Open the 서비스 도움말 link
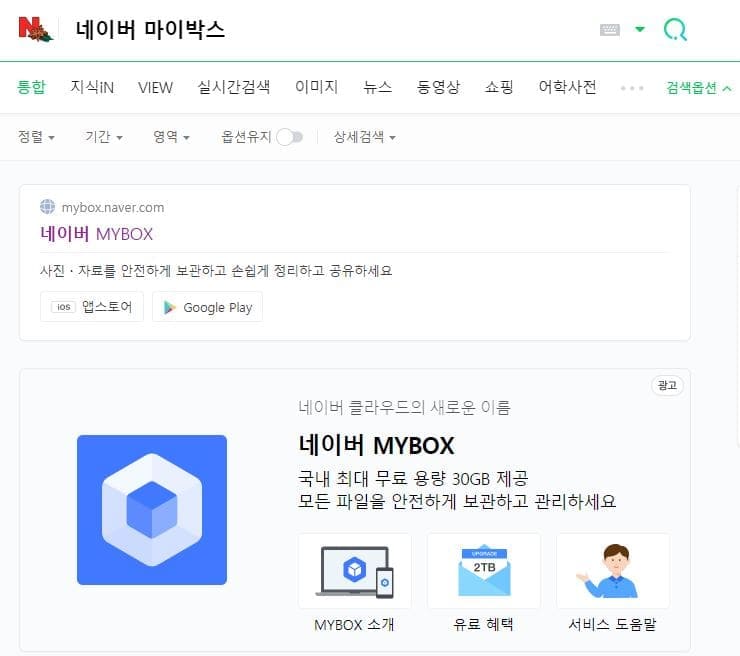Screen dimensions: 740x656 click(x=613, y=625)
